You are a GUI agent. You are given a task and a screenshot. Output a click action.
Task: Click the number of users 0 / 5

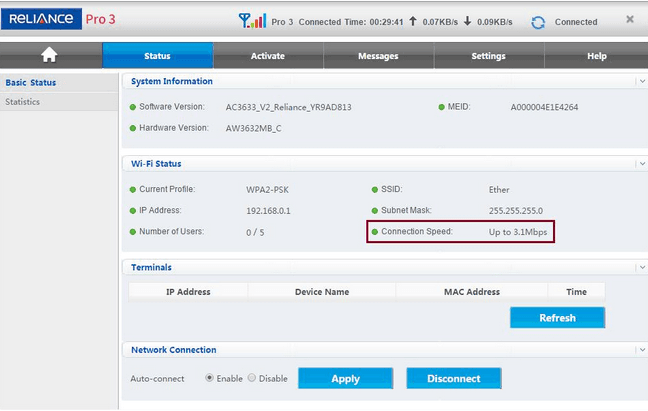pos(255,233)
